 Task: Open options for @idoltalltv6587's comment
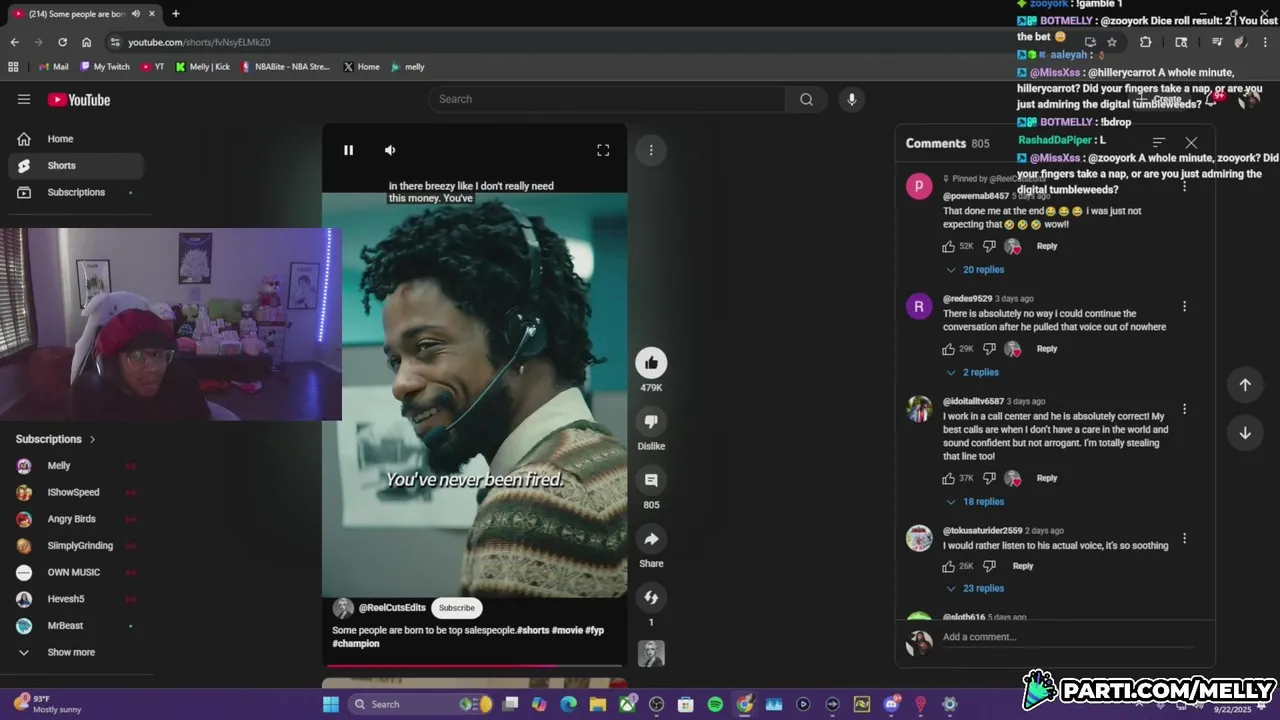[1185, 409]
